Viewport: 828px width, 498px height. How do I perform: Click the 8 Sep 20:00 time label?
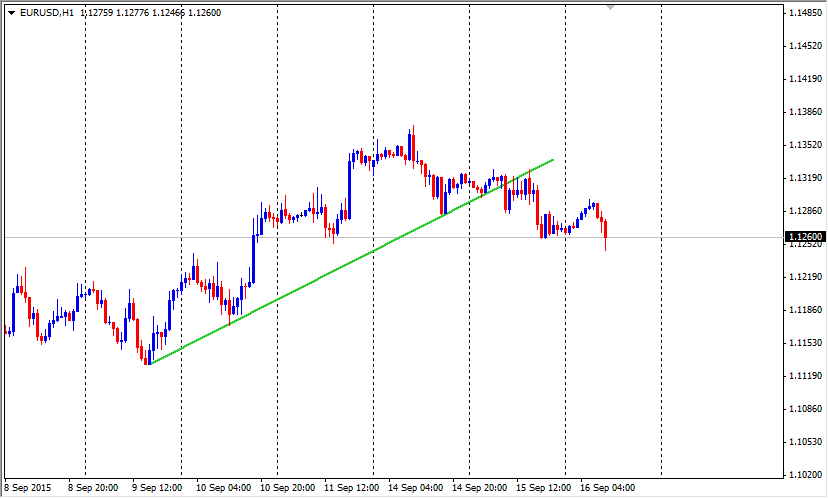93,487
